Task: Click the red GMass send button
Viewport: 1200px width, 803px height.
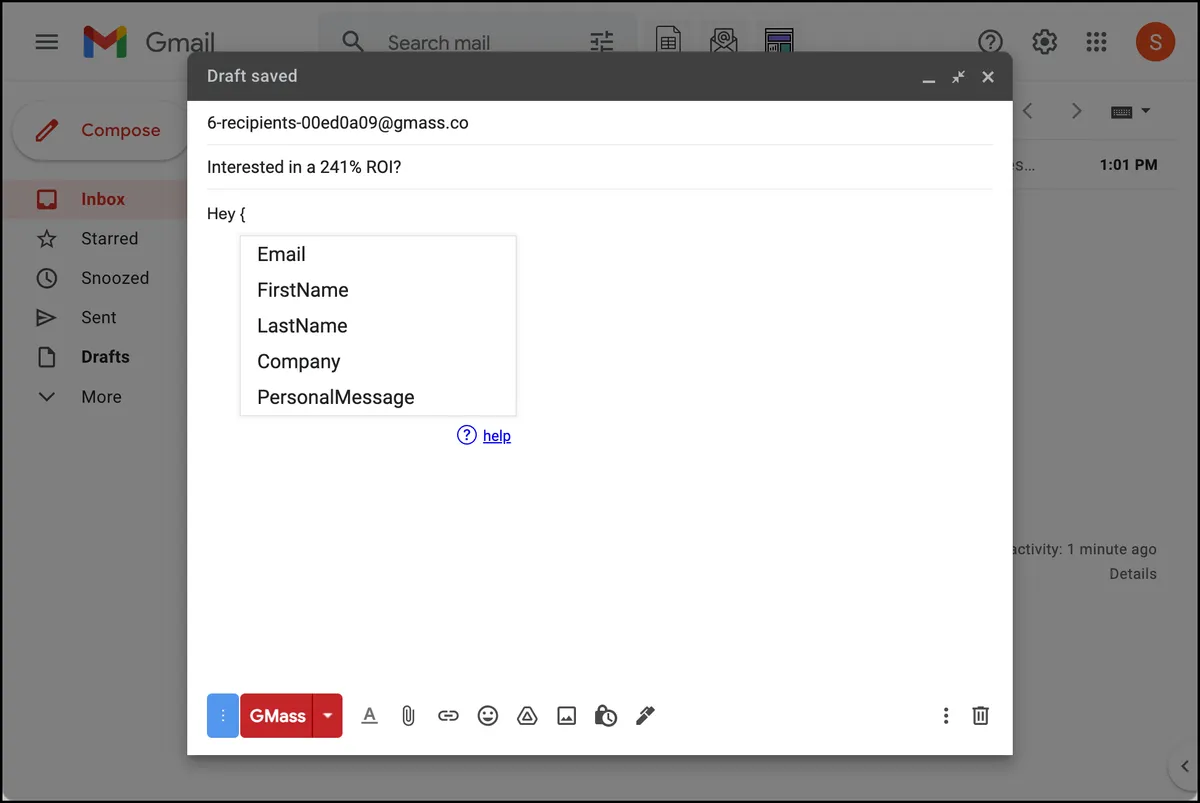Action: coord(277,716)
